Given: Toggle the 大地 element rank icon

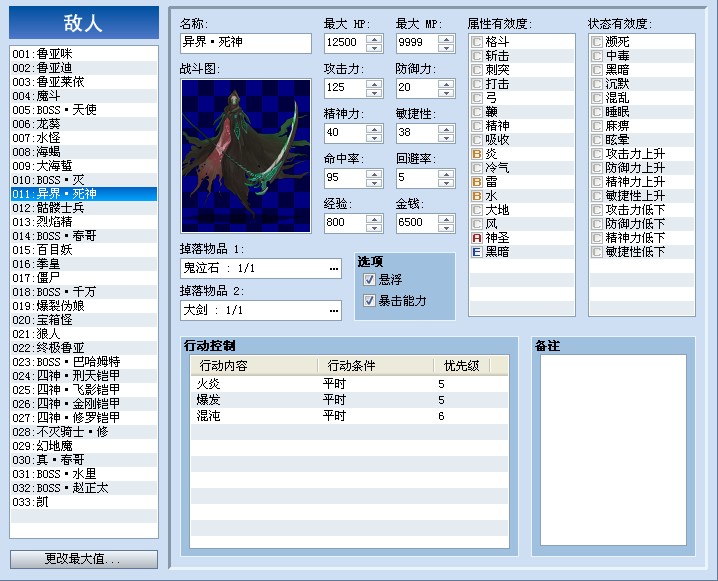Looking at the screenshot, I should [477, 210].
